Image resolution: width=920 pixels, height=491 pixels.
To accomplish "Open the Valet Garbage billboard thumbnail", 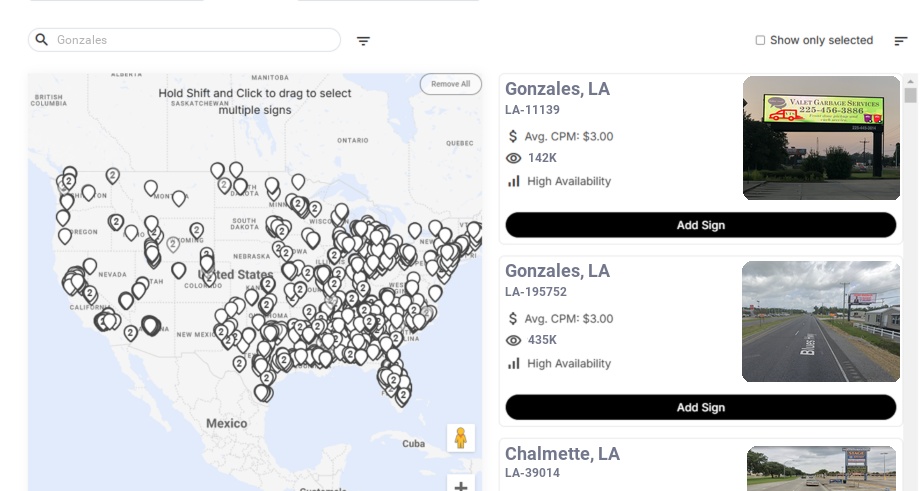I will point(821,138).
